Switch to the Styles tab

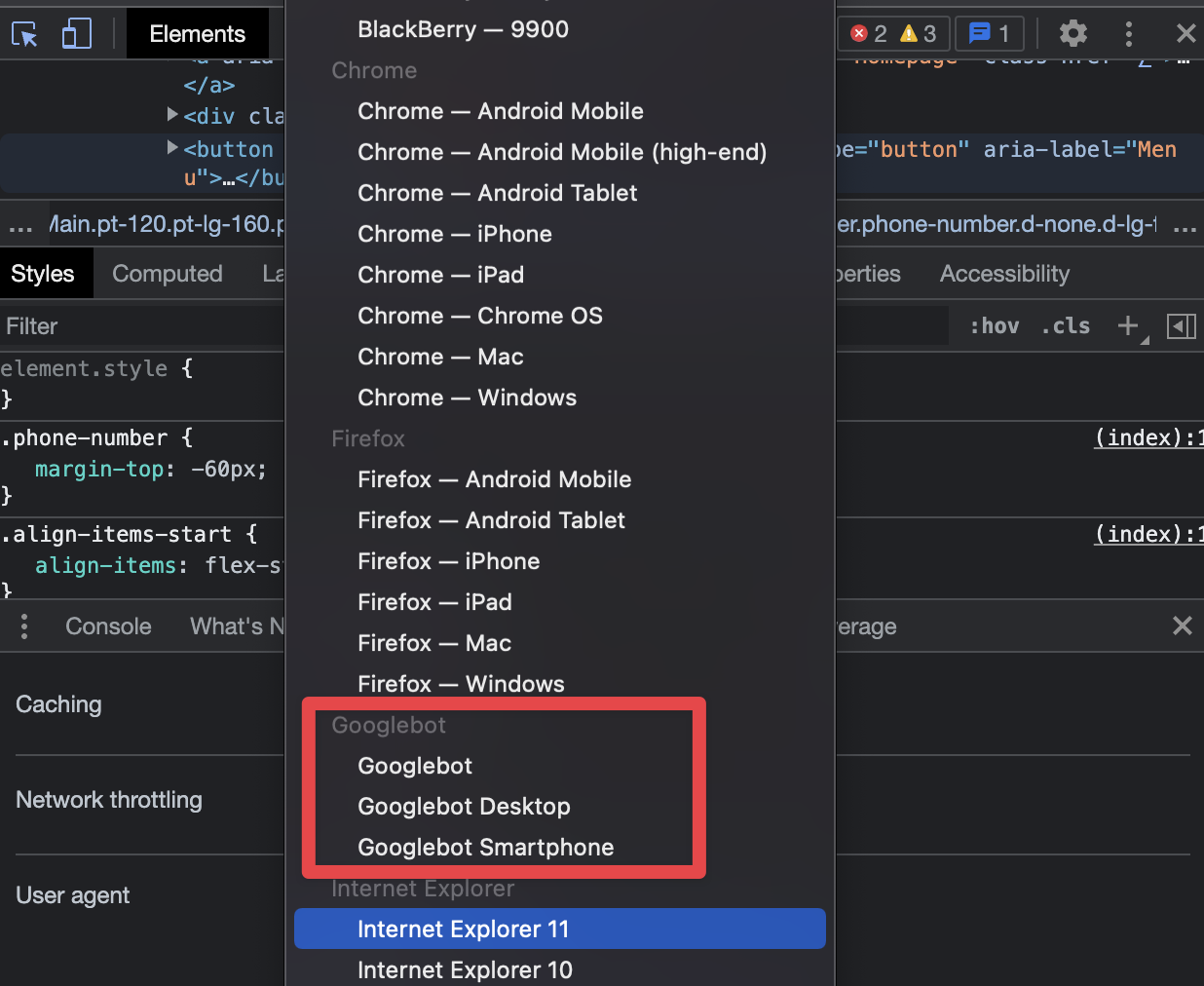click(x=43, y=274)
